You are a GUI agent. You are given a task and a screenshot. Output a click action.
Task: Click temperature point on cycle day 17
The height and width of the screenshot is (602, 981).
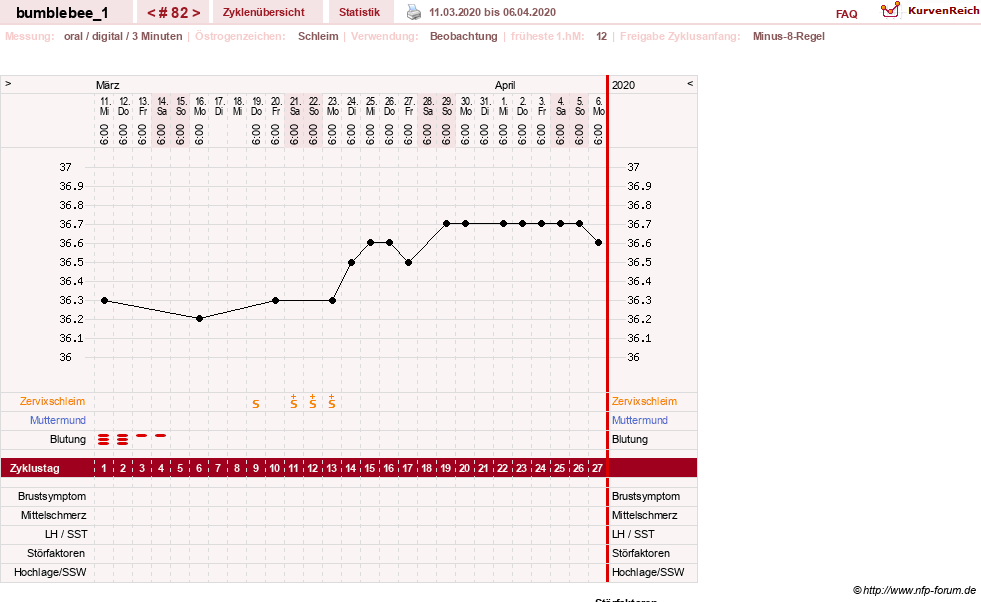pos(409,263)
